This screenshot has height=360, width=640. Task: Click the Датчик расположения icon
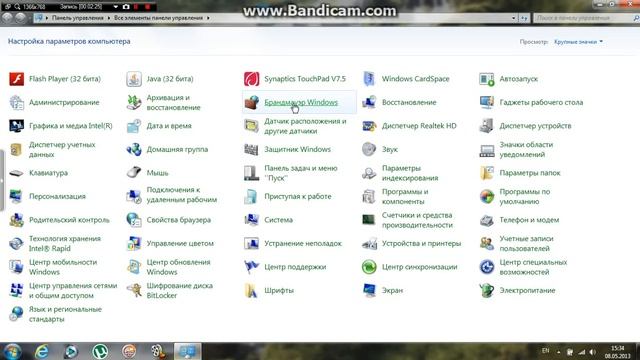pos(251,126)
